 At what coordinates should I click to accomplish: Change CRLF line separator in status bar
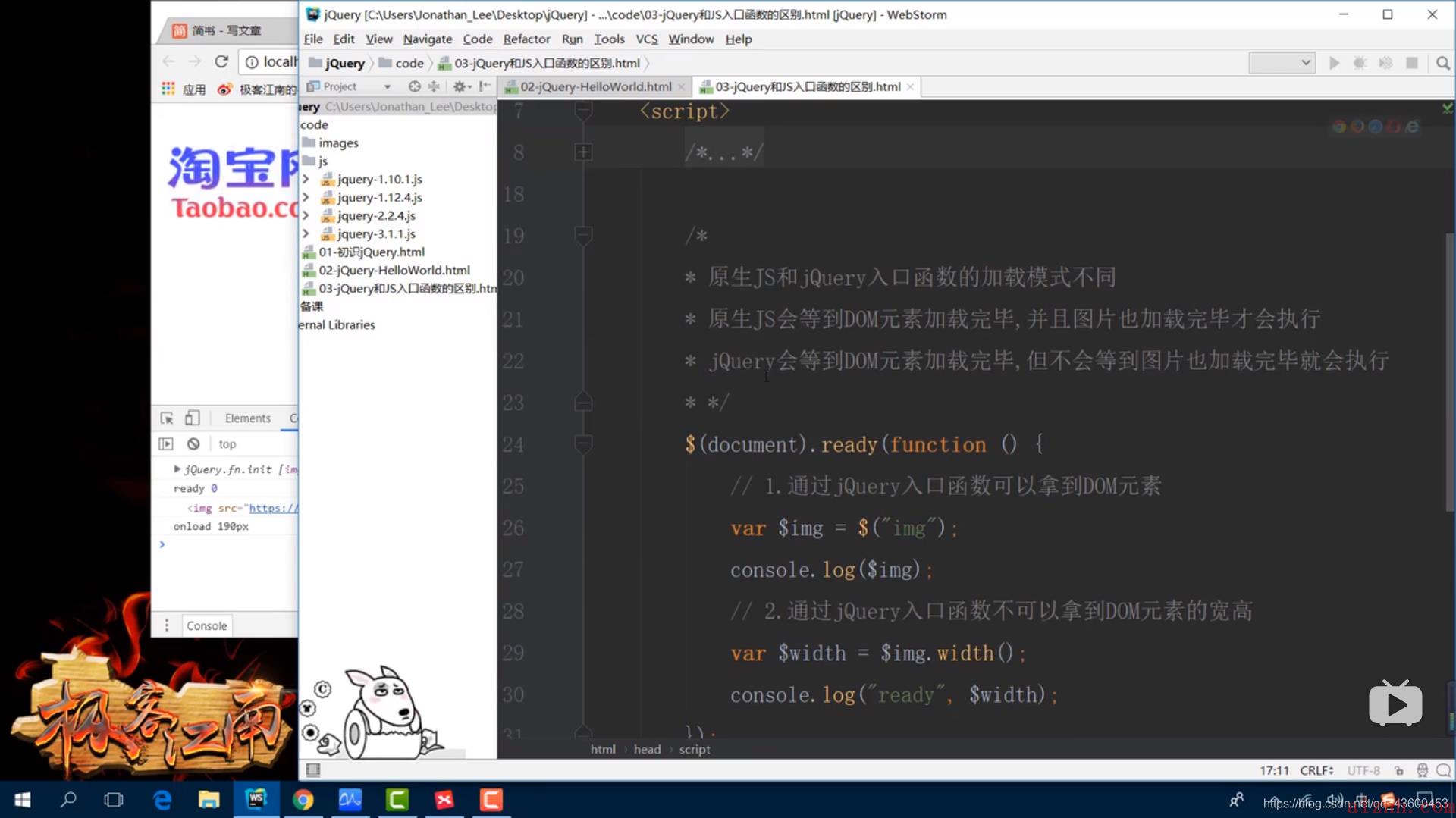pos(1316,770)
